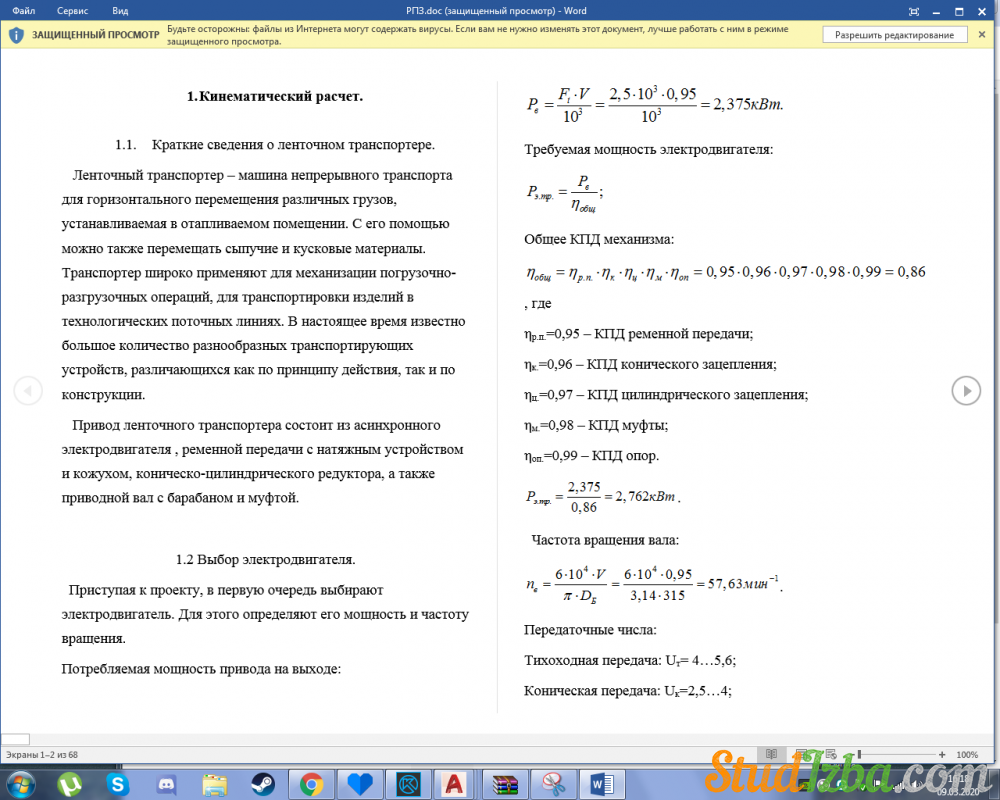Click the text Передаточные числа:
The height and width of the screenshot is (800, 1000).
coord(591,630)
